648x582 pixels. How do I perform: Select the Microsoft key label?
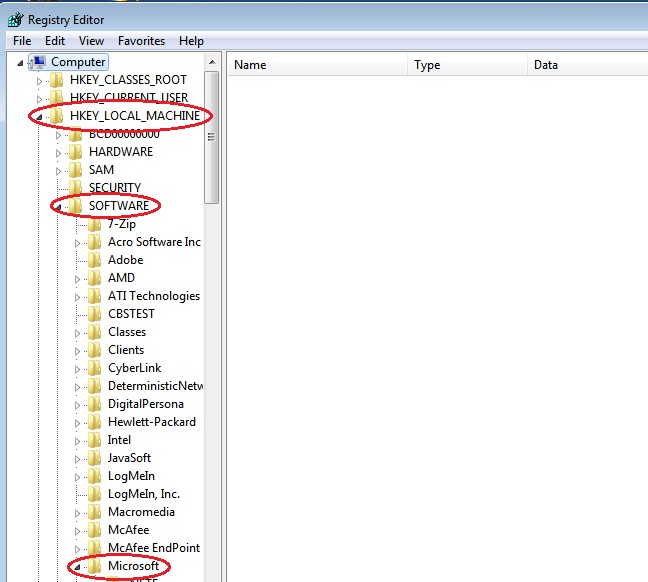tap(133, 566)
